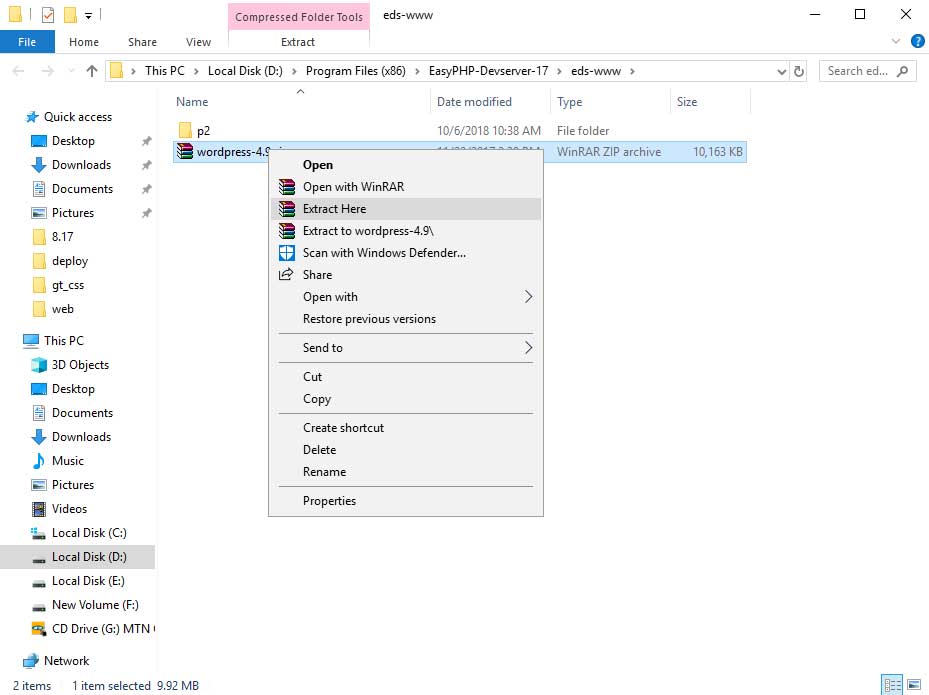The image size is (929, 695).
Task: Click the search box for eds-www
Action: (x=867, y=71)
